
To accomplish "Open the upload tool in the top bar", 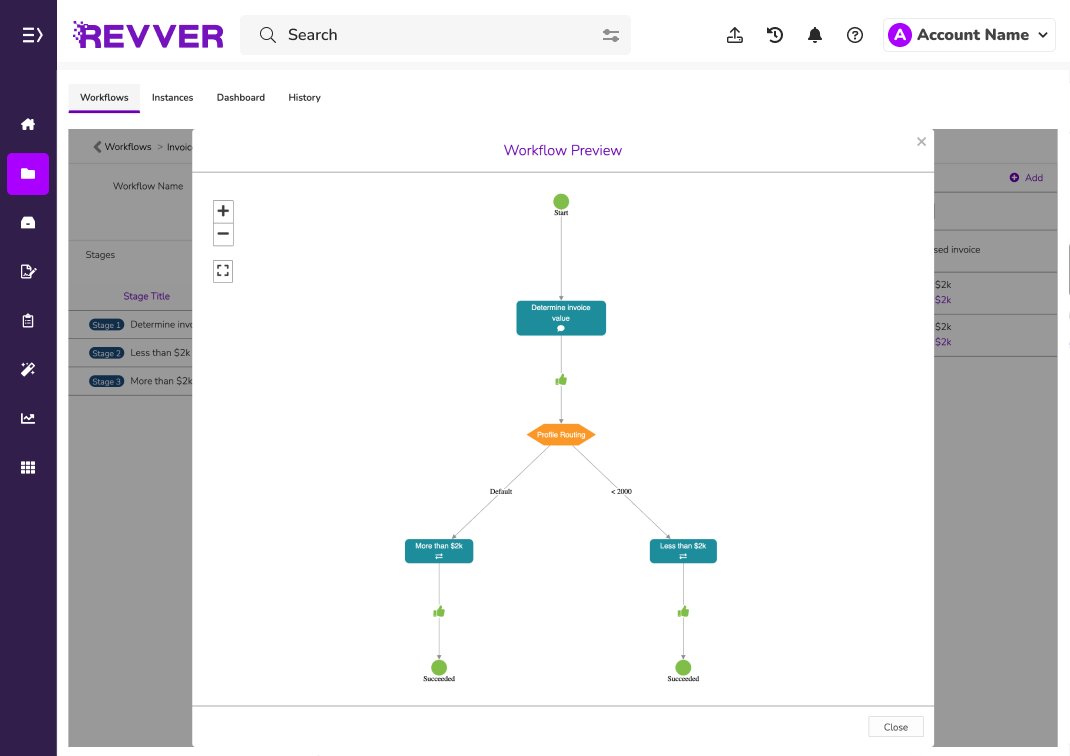I will (735, 34).
